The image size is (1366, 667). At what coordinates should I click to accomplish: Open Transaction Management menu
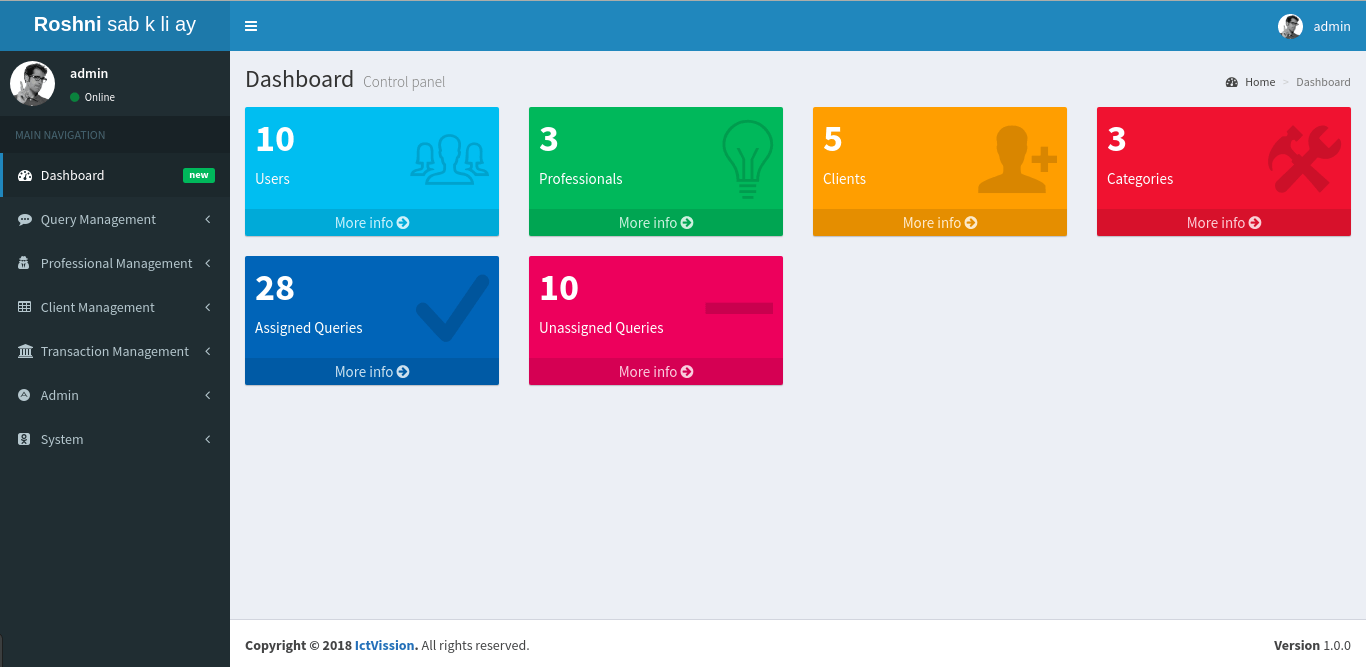115,351
